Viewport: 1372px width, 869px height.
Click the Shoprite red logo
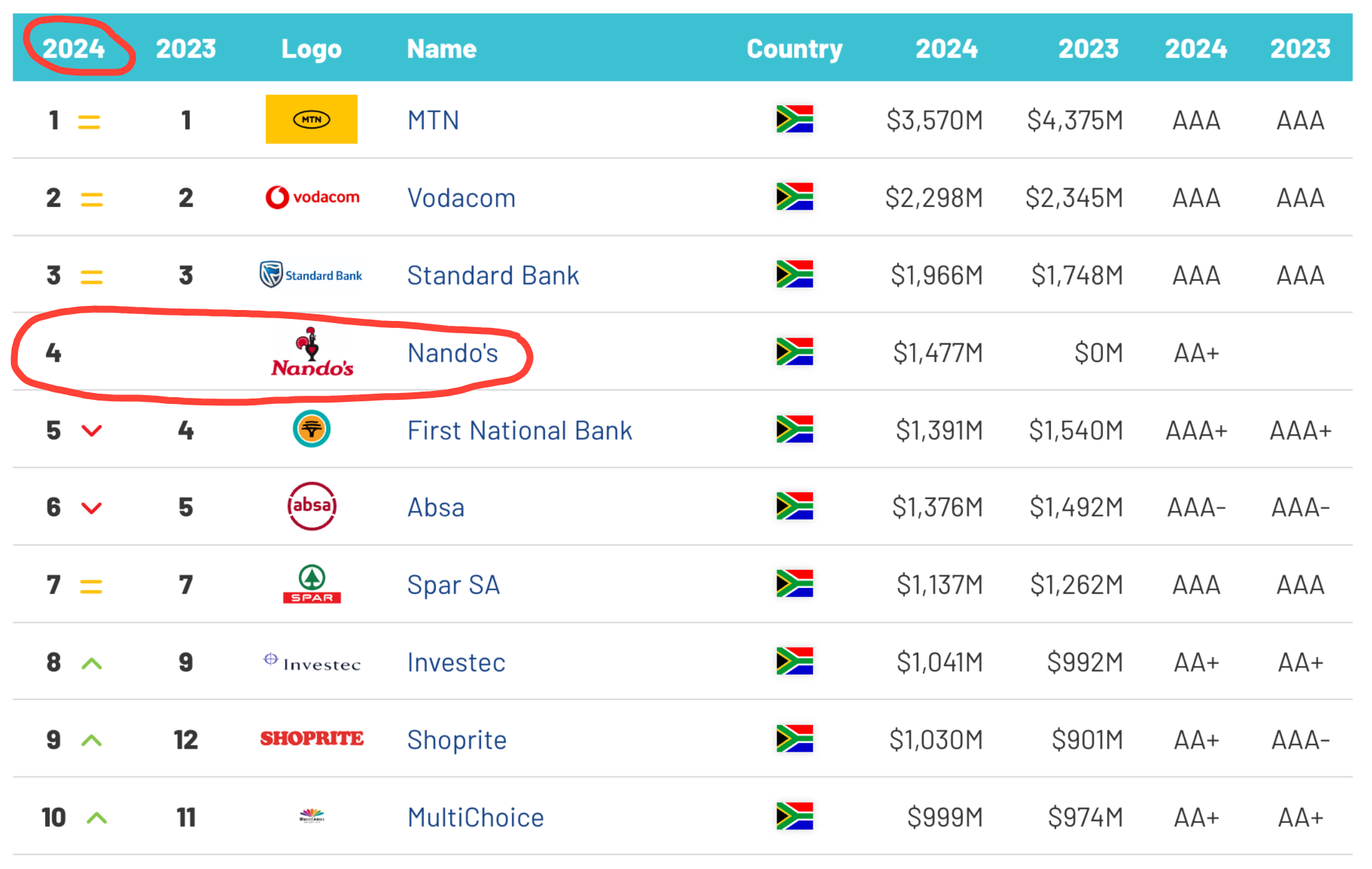(312, 739)
